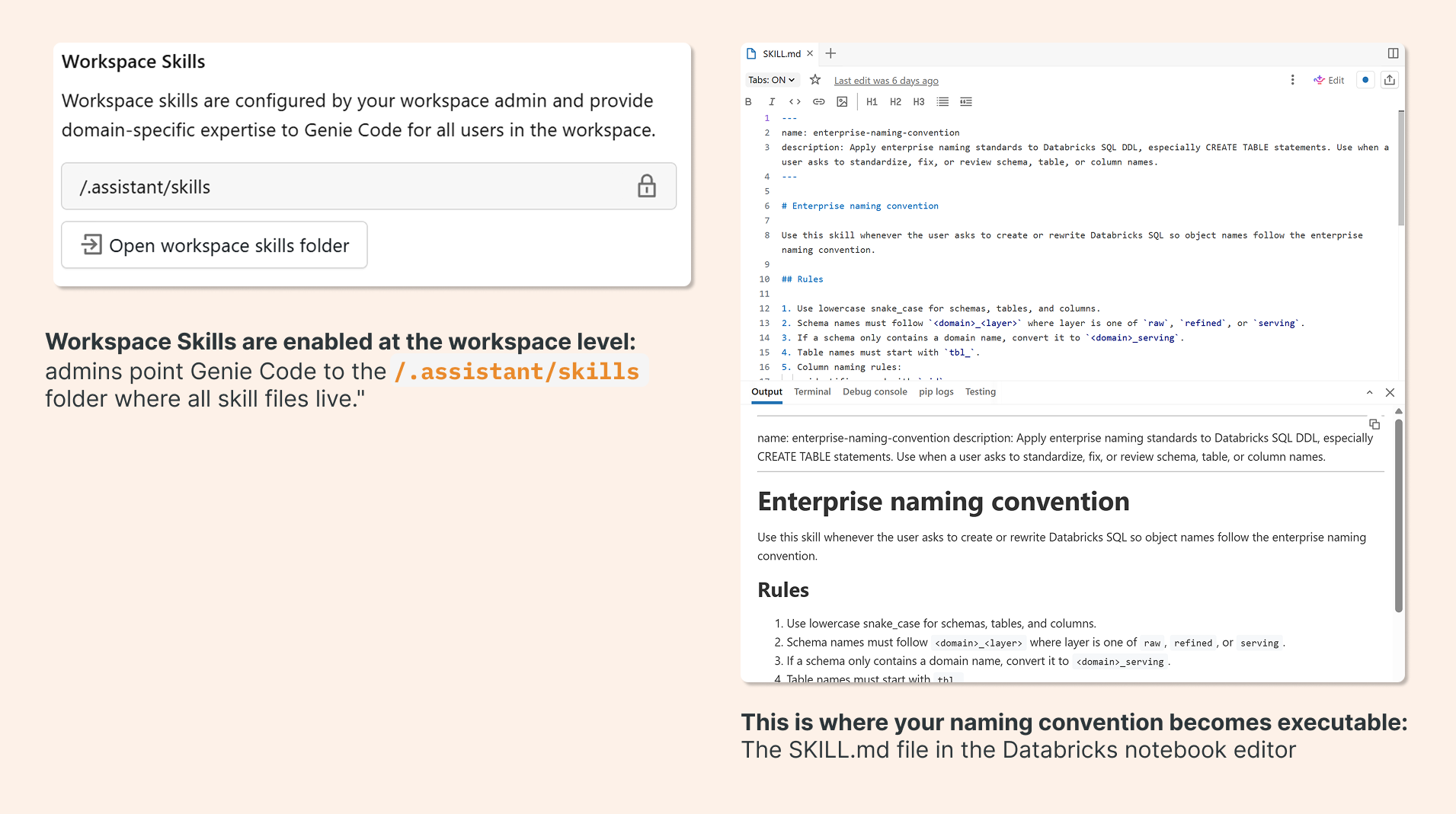The image size is (1456, 814).
Task: Open the 'Last edit was 6 days ago' link
Action: [x=885, y=81]
